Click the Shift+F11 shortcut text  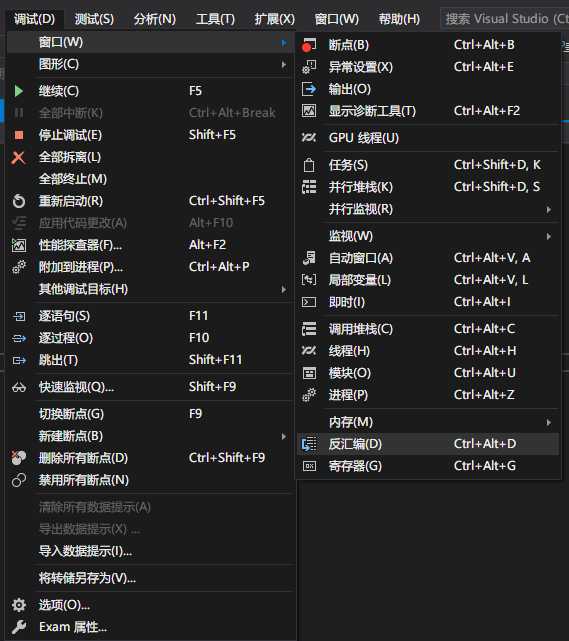point(215,360)
